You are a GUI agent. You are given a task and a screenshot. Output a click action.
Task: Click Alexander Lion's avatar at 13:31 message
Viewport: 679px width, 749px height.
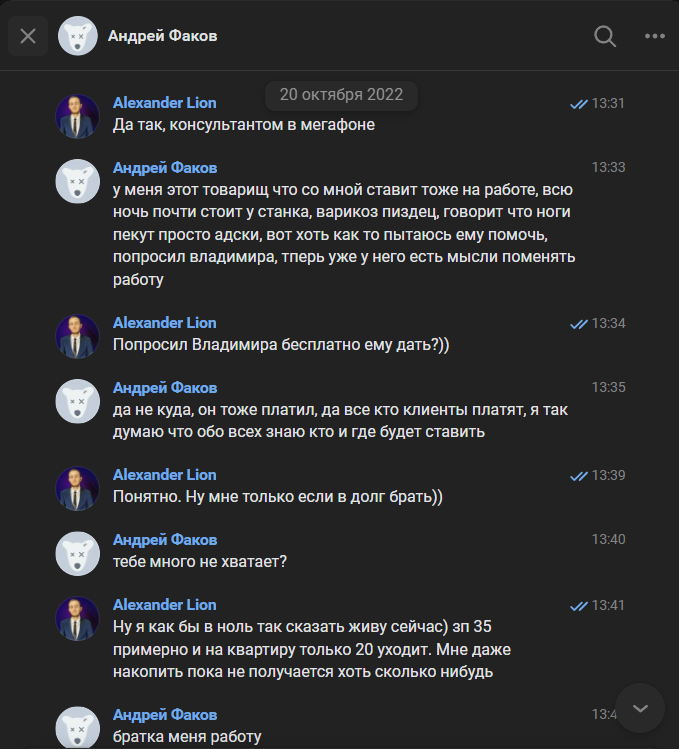[x=77, y=116]
